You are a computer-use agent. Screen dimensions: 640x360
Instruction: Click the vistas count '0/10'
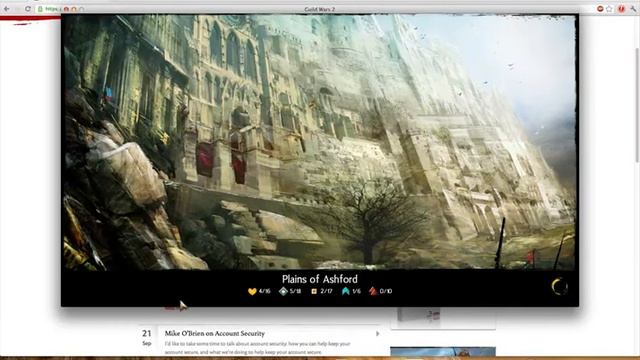pos(386,291)
